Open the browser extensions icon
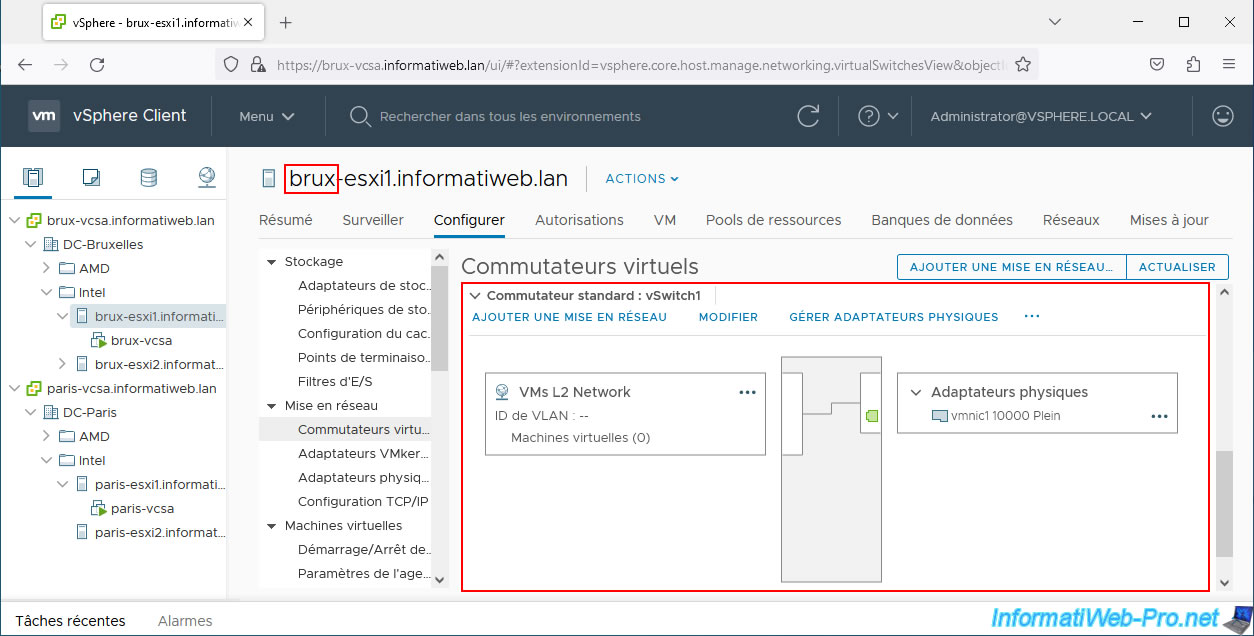This screenshot has height=636, width=1254. [x=1193, y=64]
